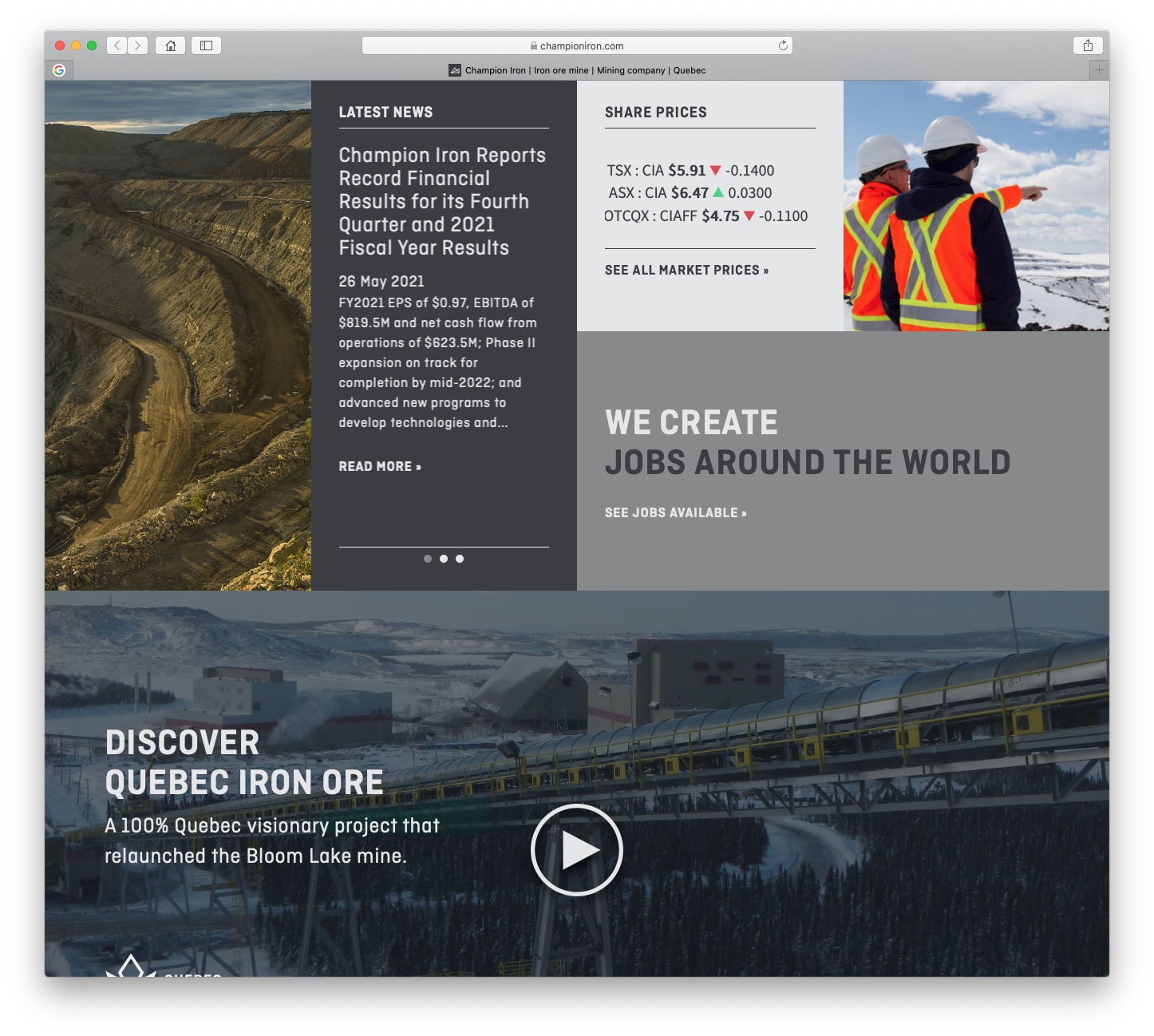1154x1036 pixels.
Task: Click the championiron.com address bar
Action: point(576,45)
